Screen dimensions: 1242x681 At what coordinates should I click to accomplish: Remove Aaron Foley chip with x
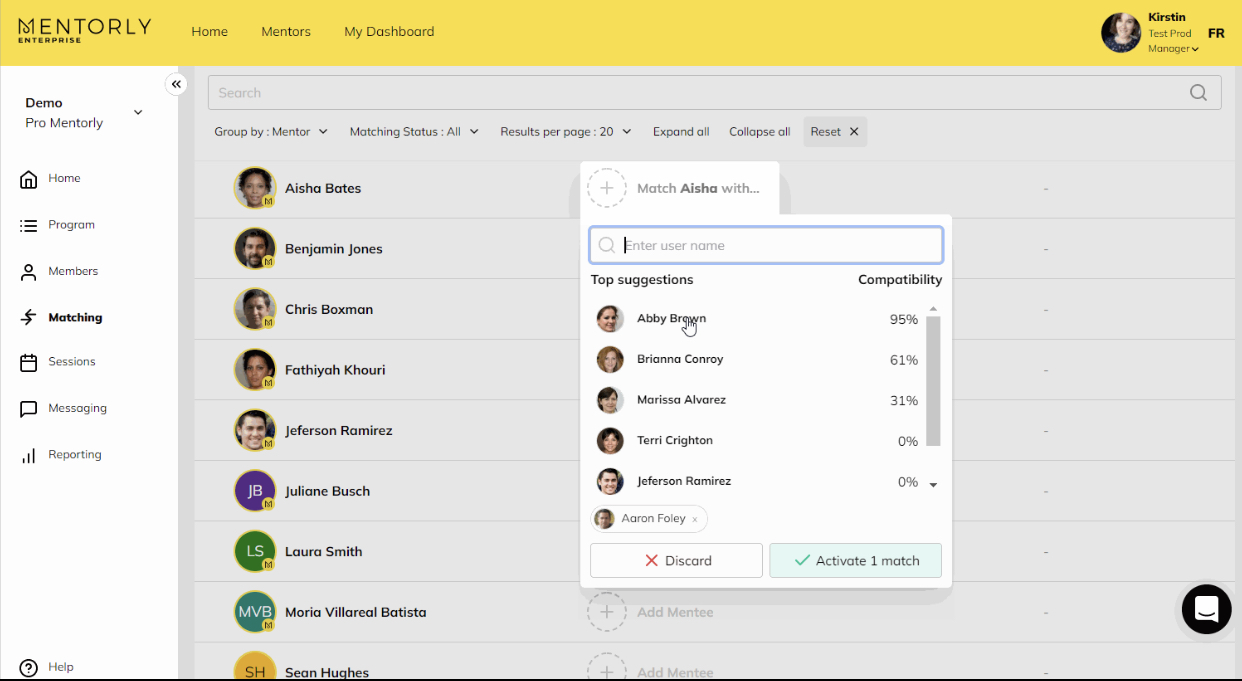(695, 519)
